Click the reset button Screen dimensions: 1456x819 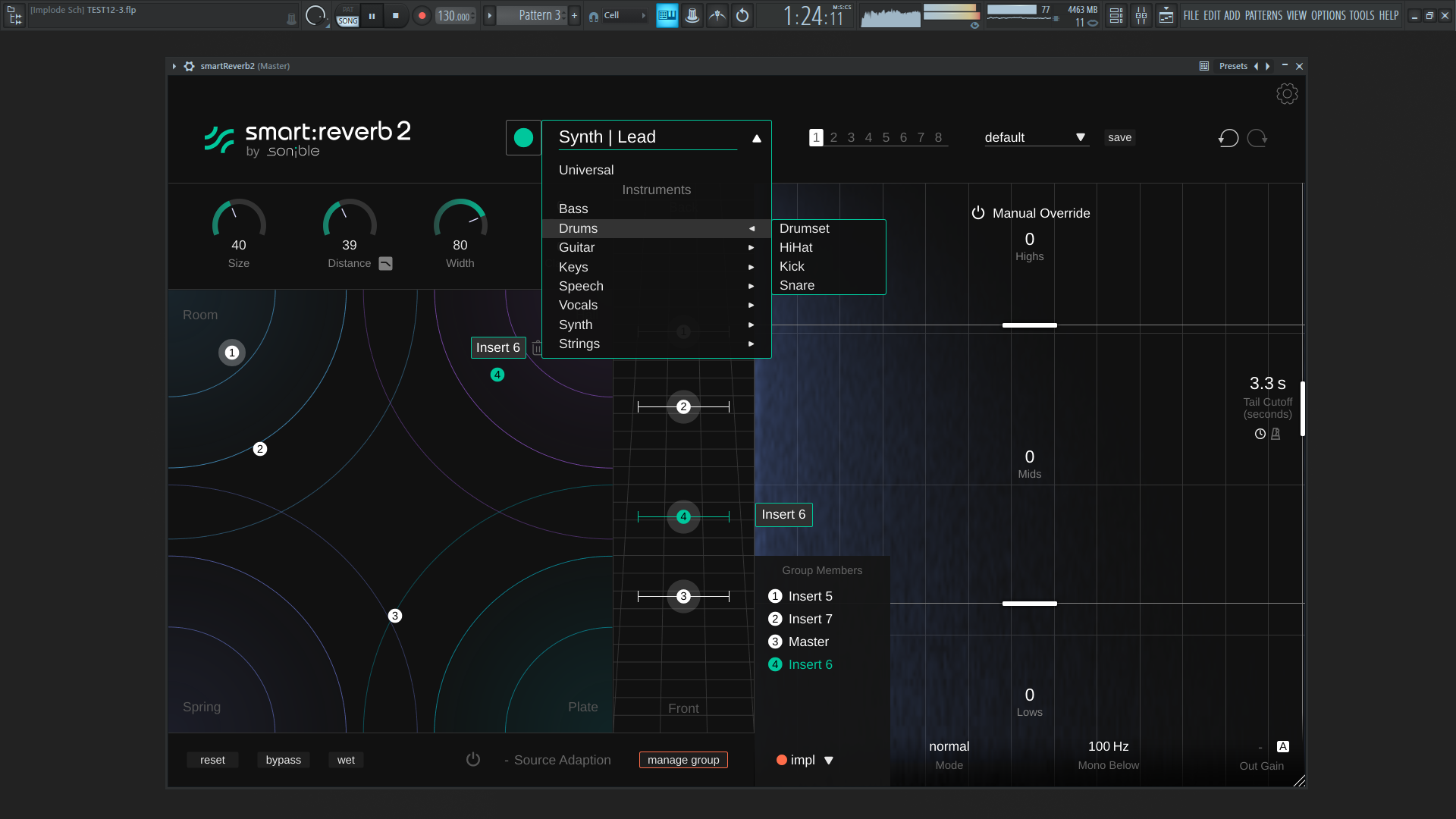tap(212, 760)
